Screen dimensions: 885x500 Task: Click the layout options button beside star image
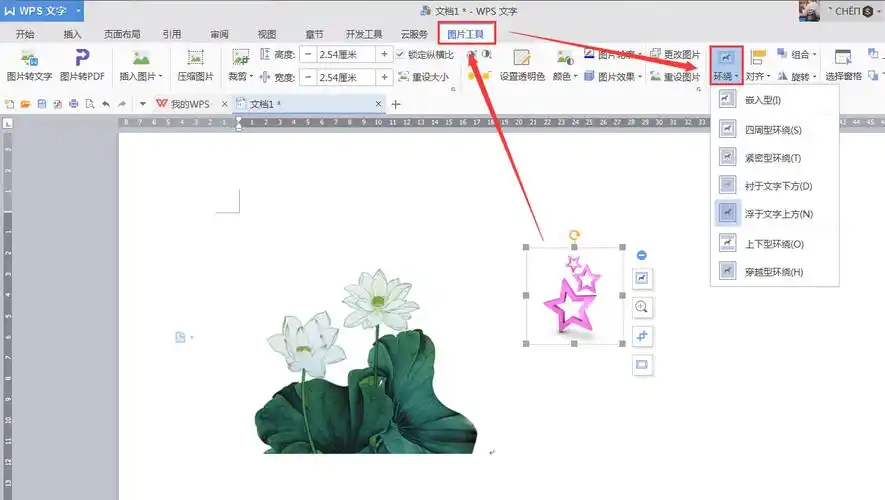tap(642, 278)
